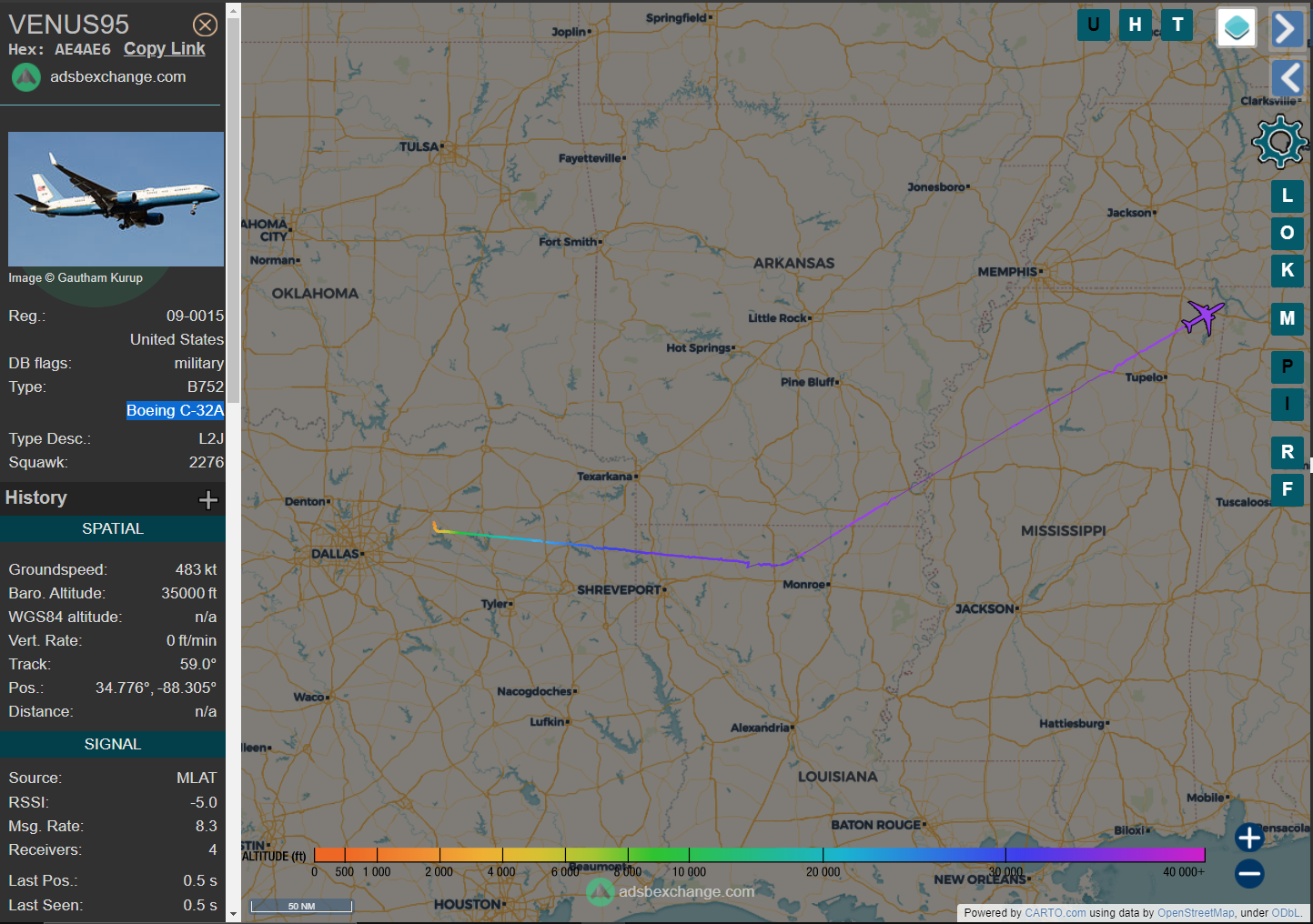Click the Baro. Altitude 35000 ft value
This screenshot has width=1313, height=924.
coord(189,594)
